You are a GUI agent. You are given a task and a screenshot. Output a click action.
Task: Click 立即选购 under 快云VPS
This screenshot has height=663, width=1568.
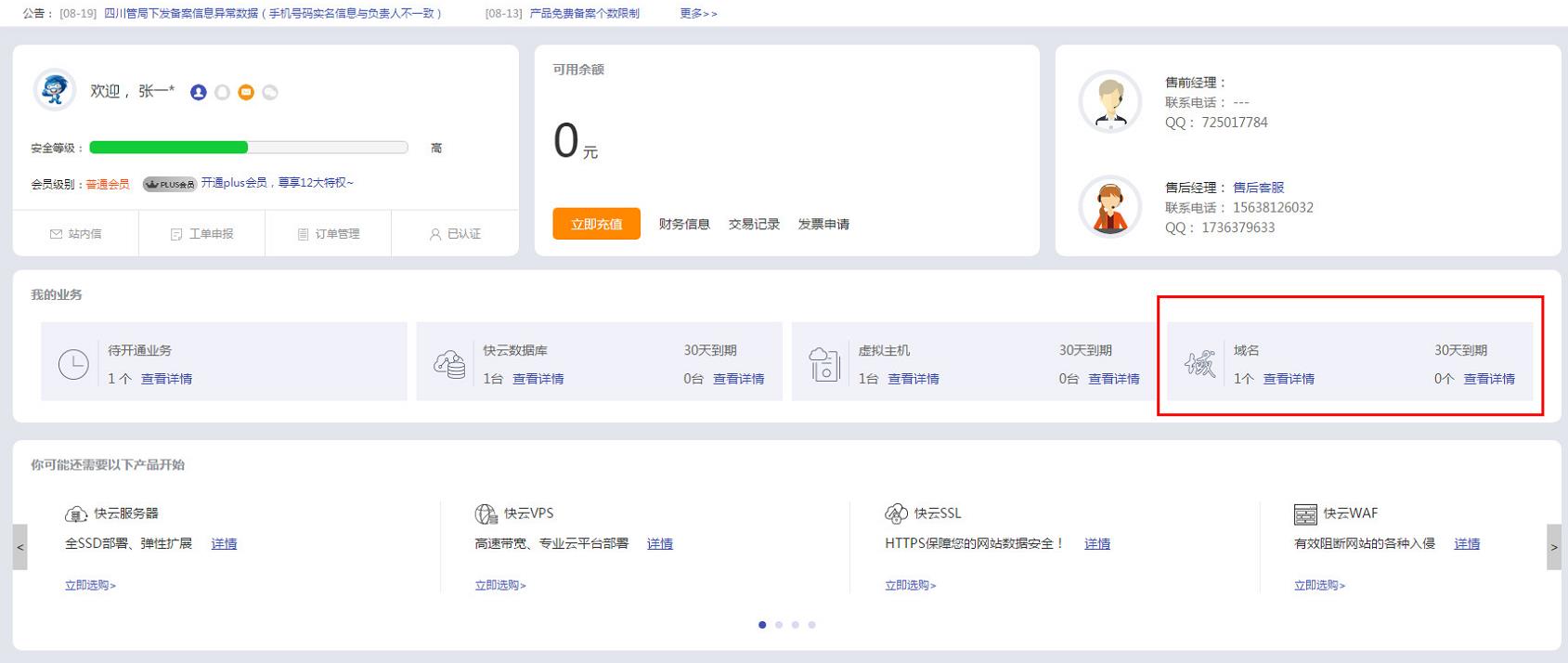point(500,585)
